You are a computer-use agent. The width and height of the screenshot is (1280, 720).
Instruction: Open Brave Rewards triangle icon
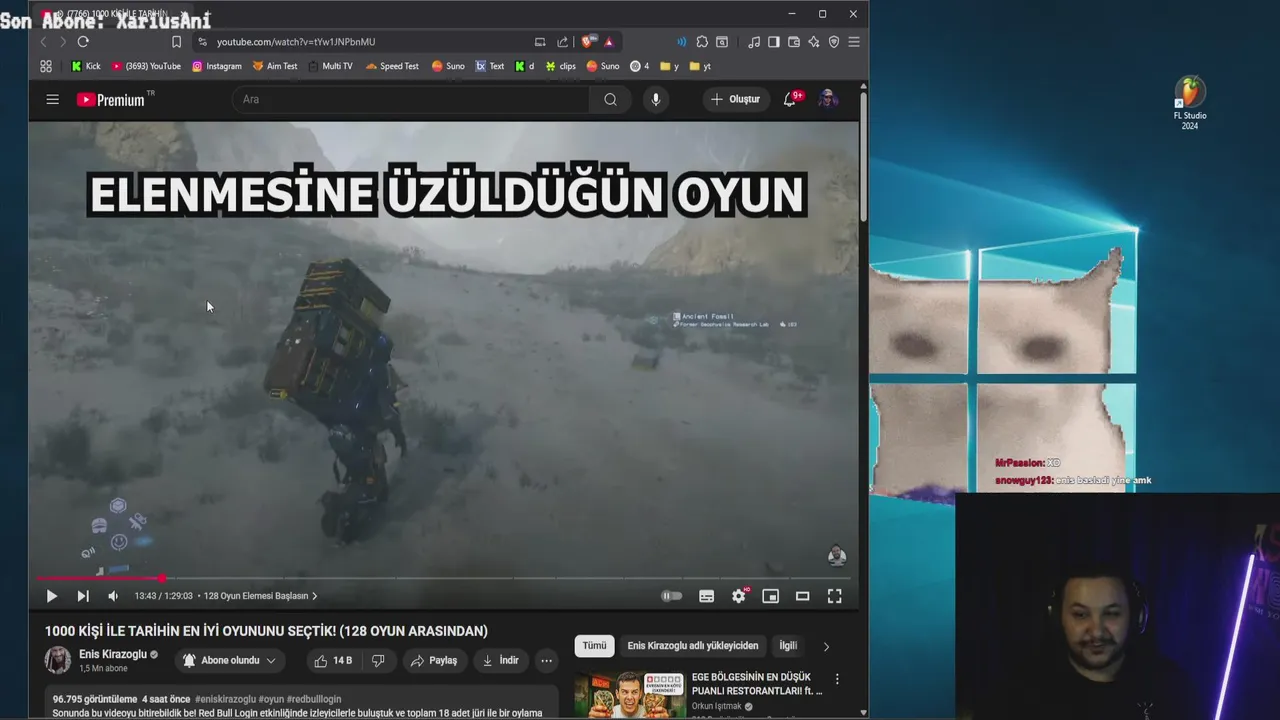[x=608, y=42]
